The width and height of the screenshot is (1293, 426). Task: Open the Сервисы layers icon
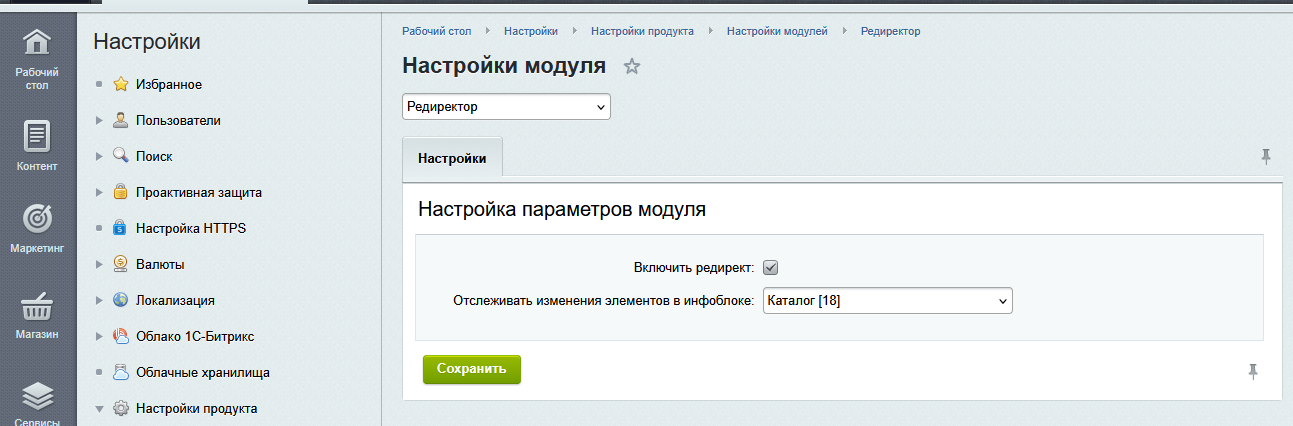click(x=37, y=396)
